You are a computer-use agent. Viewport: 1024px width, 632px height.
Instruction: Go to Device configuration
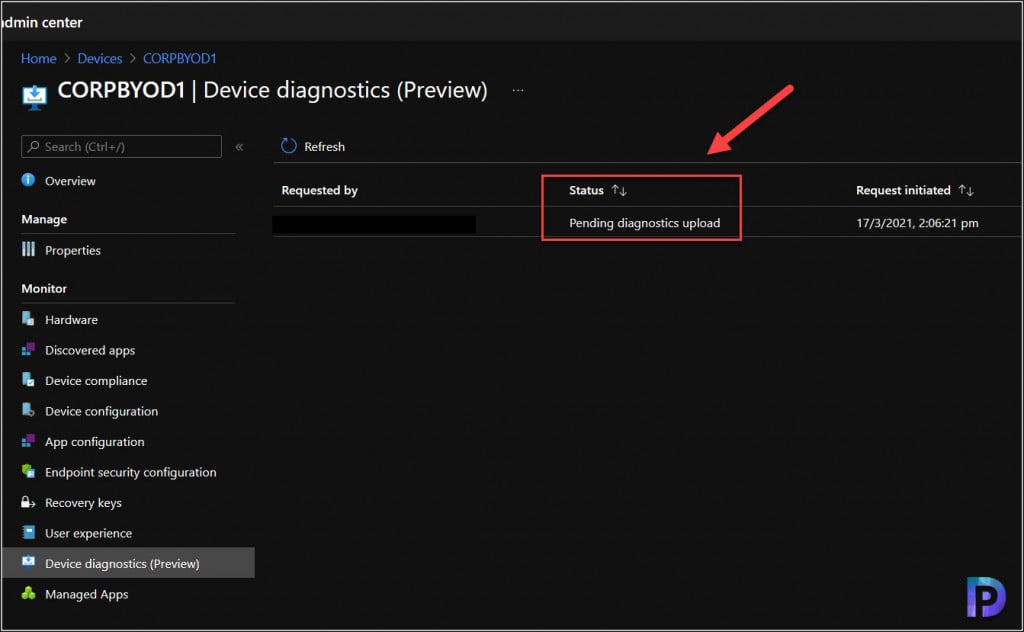(101, 411)
